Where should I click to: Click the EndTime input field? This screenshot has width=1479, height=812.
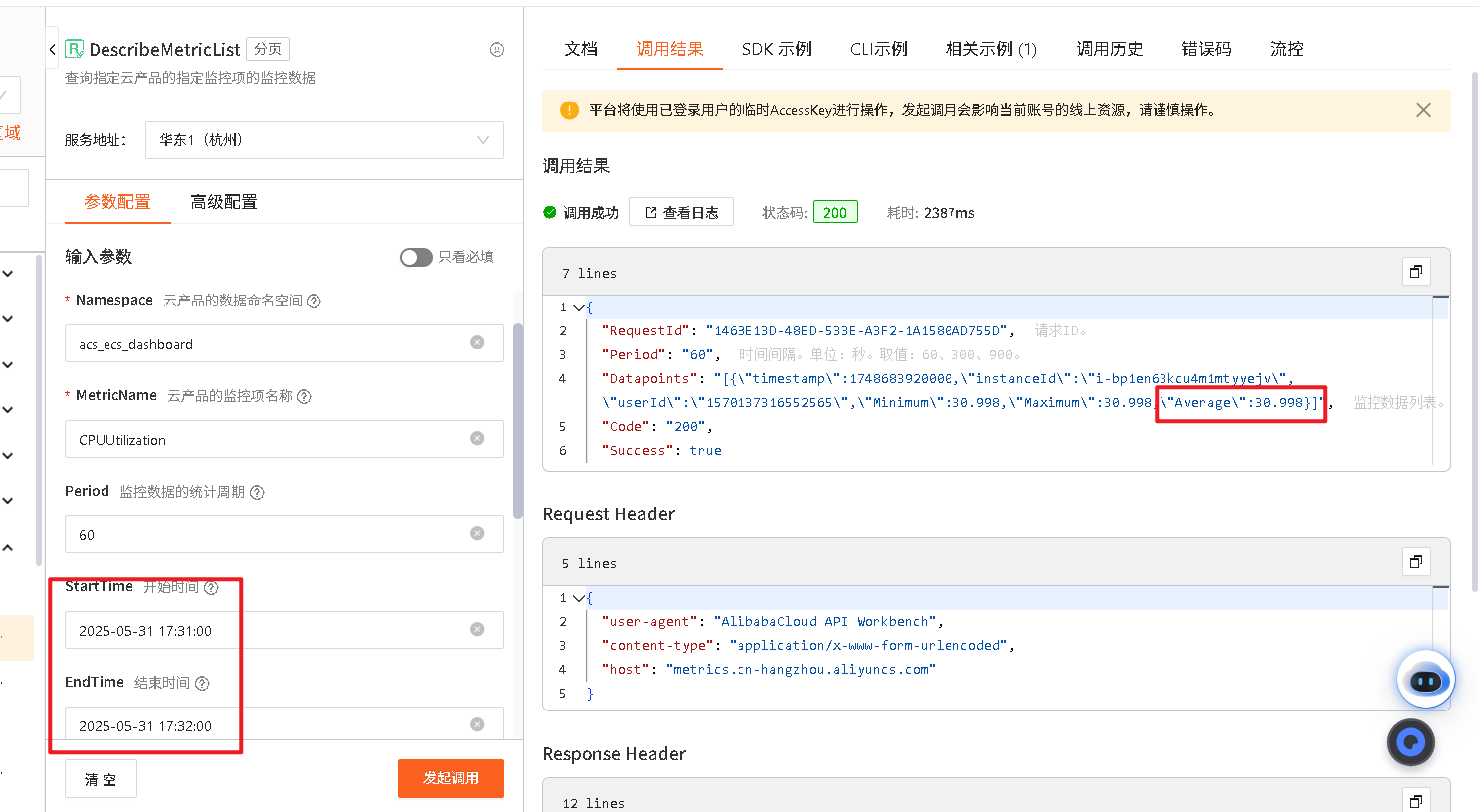click(x=284, y=724)
